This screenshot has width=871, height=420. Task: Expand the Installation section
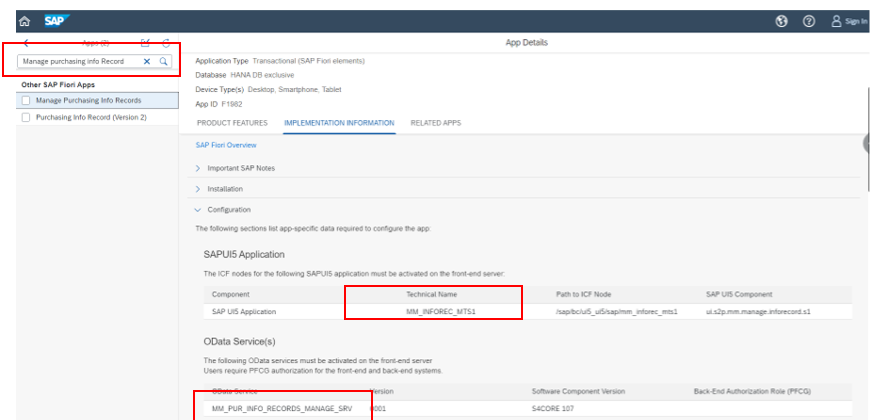[198, 189]
